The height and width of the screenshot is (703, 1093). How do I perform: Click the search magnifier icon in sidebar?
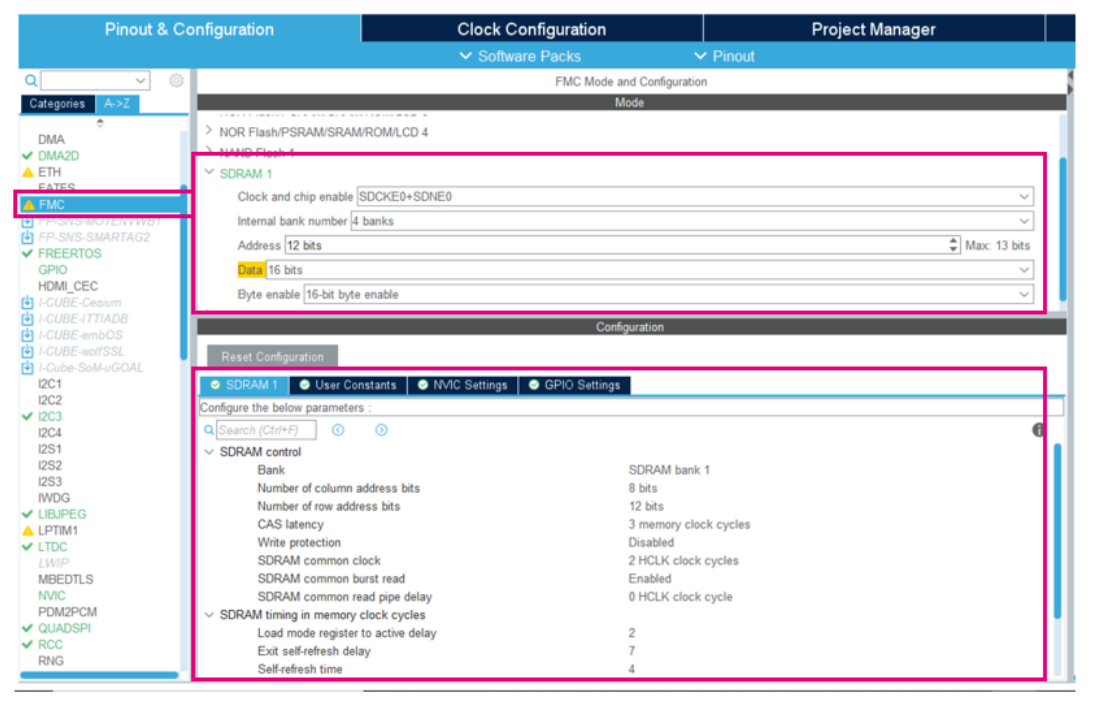(31, 81)
